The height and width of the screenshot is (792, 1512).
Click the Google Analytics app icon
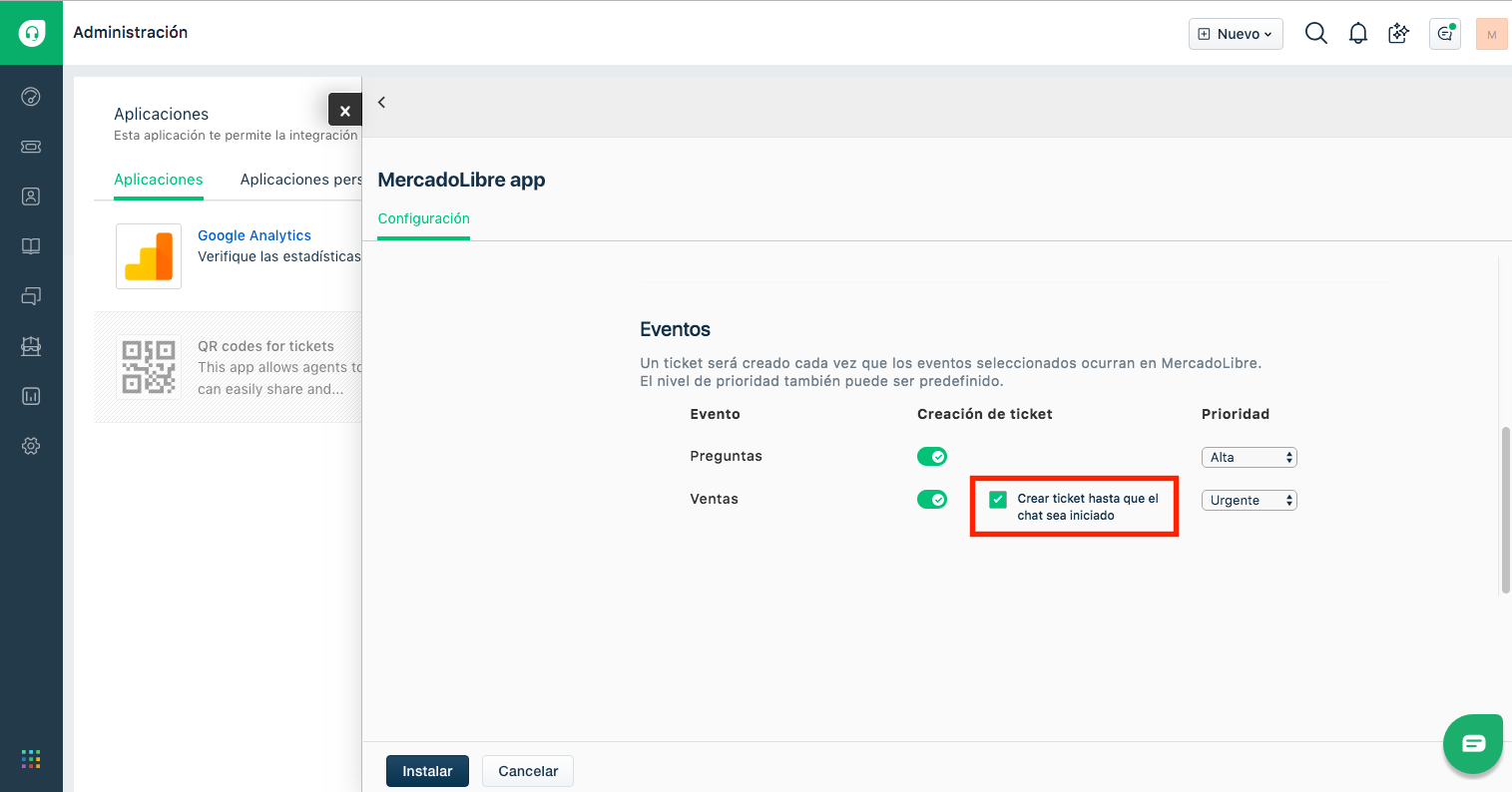(149, 256)
